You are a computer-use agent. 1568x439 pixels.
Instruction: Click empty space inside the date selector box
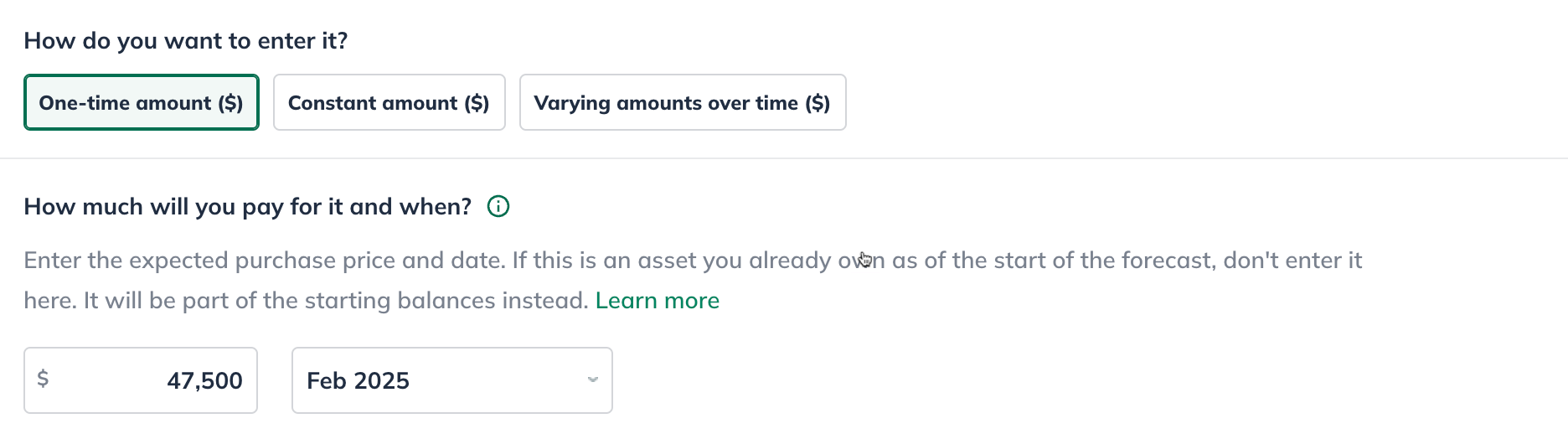[503, 380]
